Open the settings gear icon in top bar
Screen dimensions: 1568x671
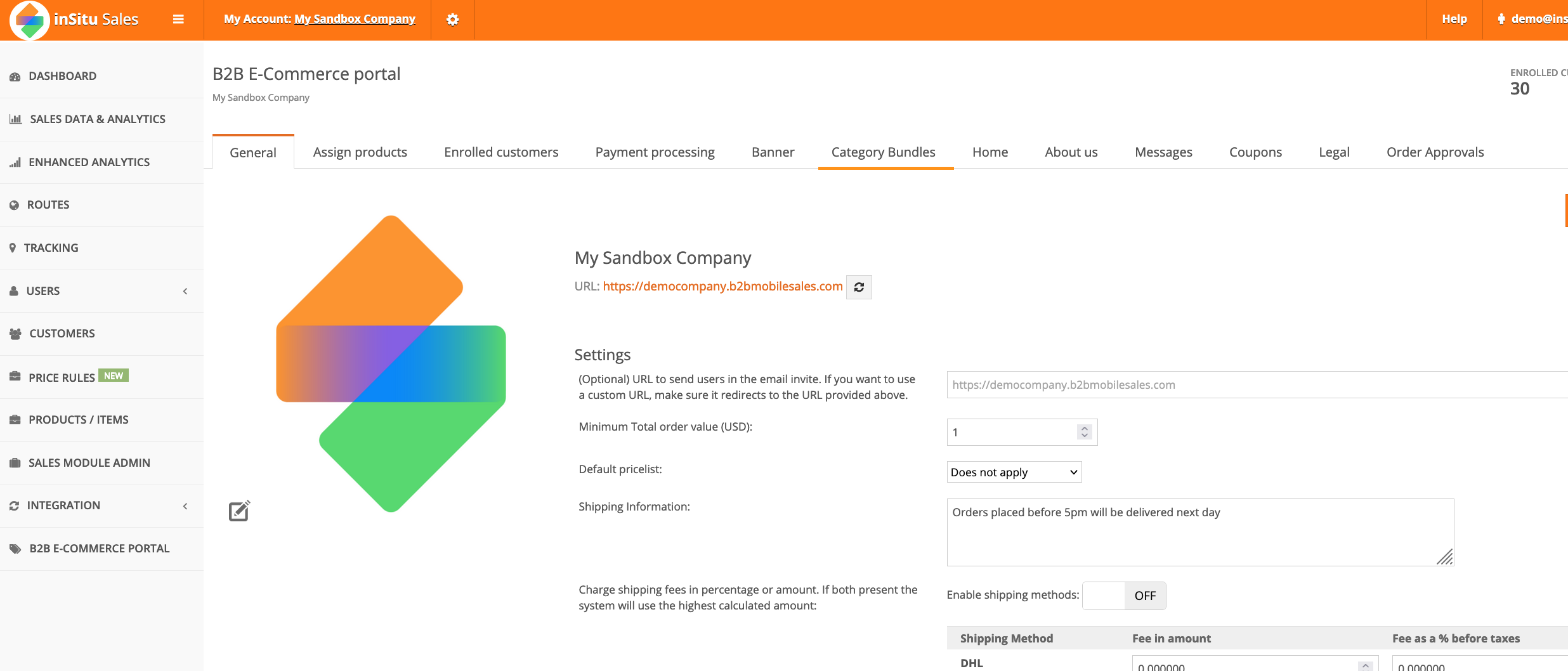[x=452, y=20]
